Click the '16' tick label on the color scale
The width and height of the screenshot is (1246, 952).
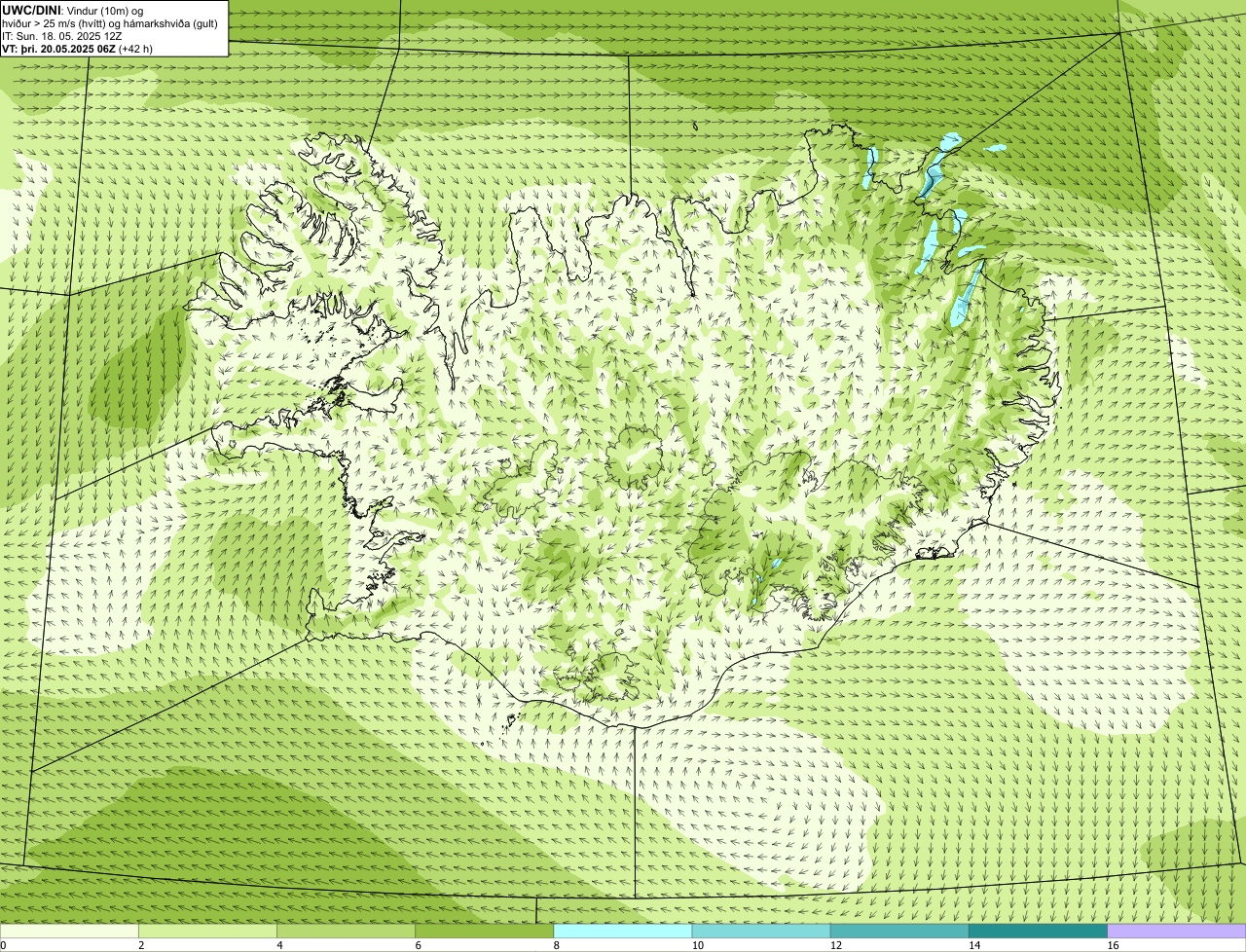(x=1113, y=945)
